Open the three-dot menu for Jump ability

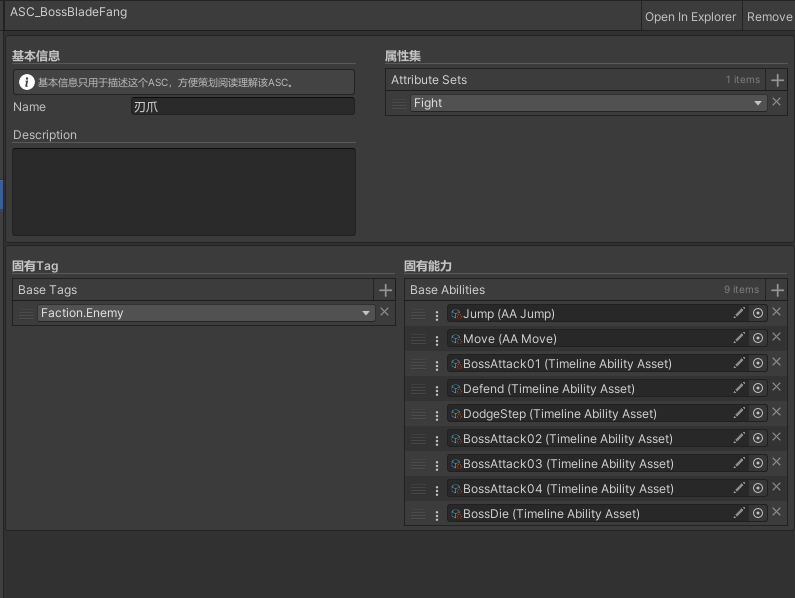pos(437,315)
